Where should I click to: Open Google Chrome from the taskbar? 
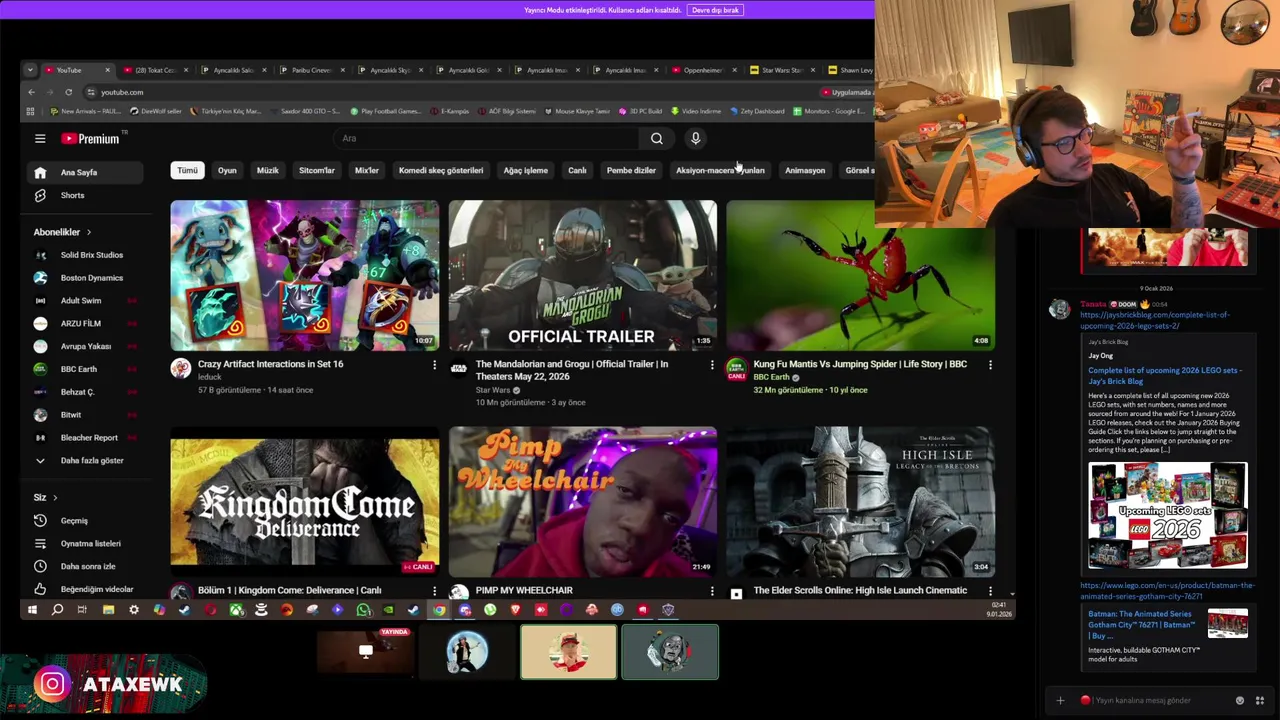[439, 610]
